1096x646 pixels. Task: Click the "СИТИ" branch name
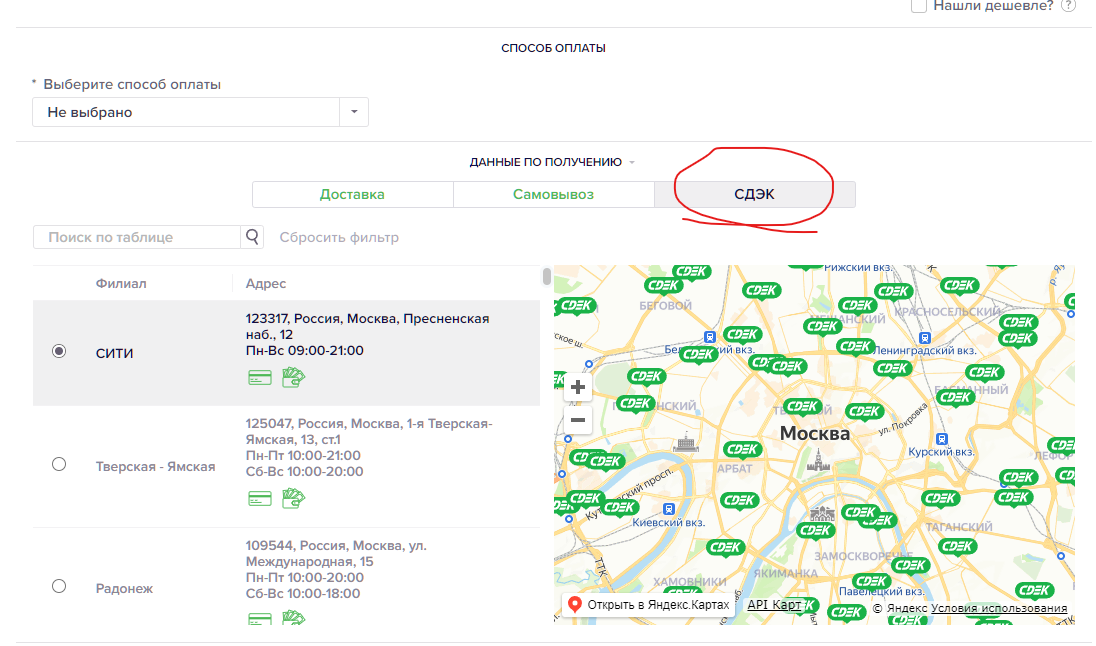click(114, 353)
